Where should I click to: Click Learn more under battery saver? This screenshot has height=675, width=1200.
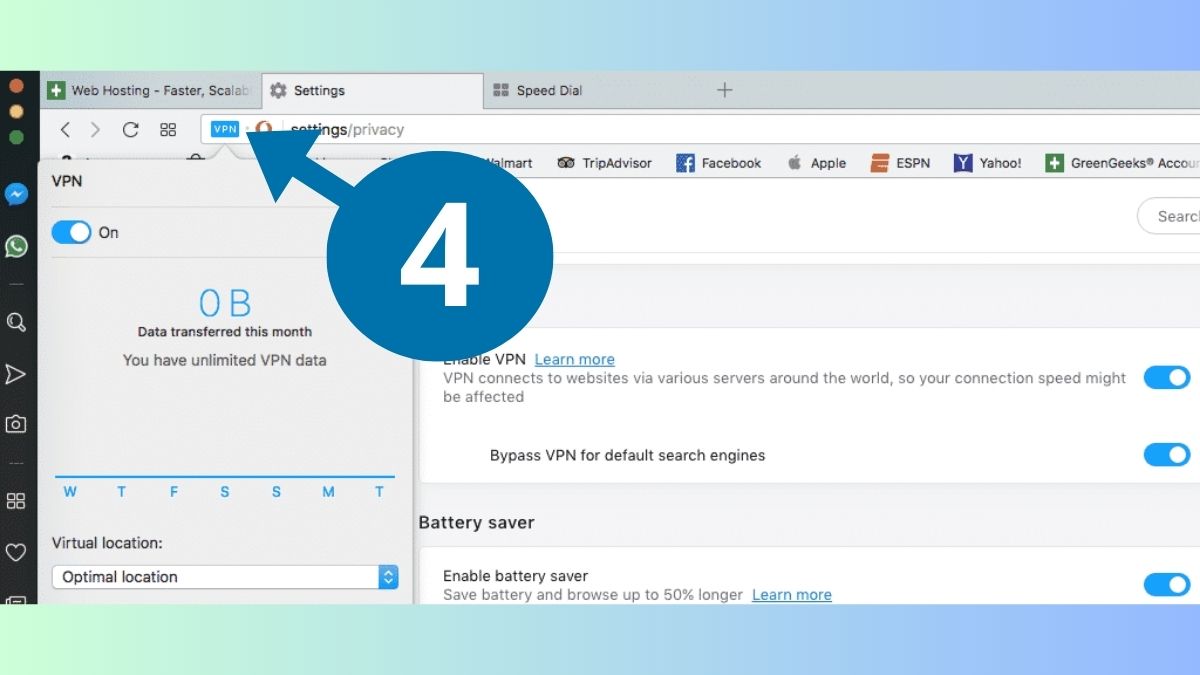point(792,595)
